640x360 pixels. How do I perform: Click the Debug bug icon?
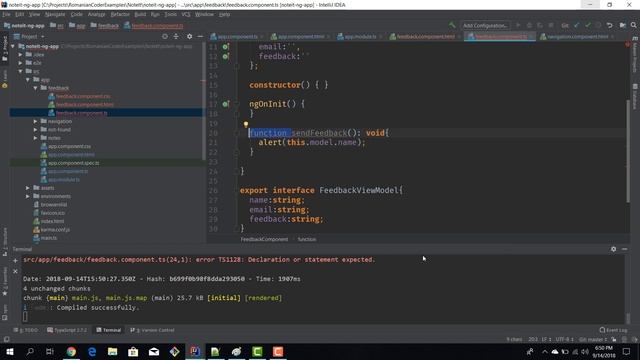529,25
